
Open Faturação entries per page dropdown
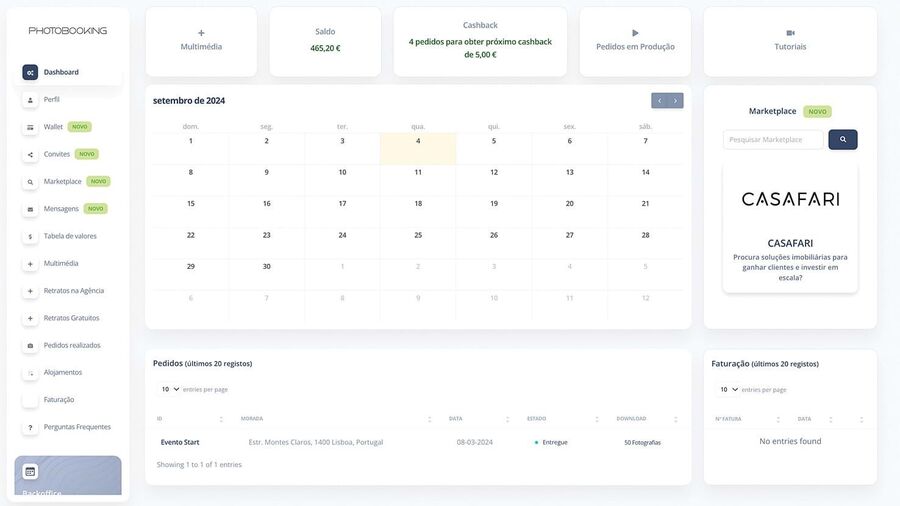click(x=728, y=389)
